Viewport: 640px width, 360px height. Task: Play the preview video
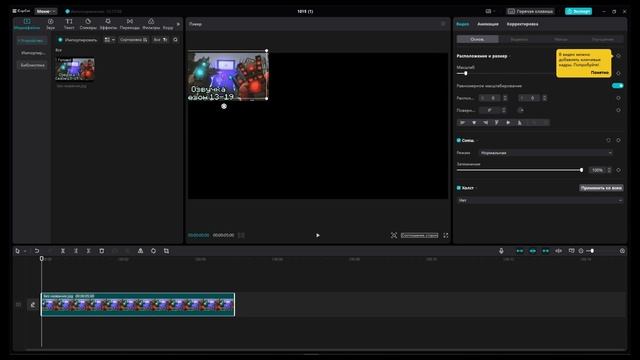tap(318, 236)
